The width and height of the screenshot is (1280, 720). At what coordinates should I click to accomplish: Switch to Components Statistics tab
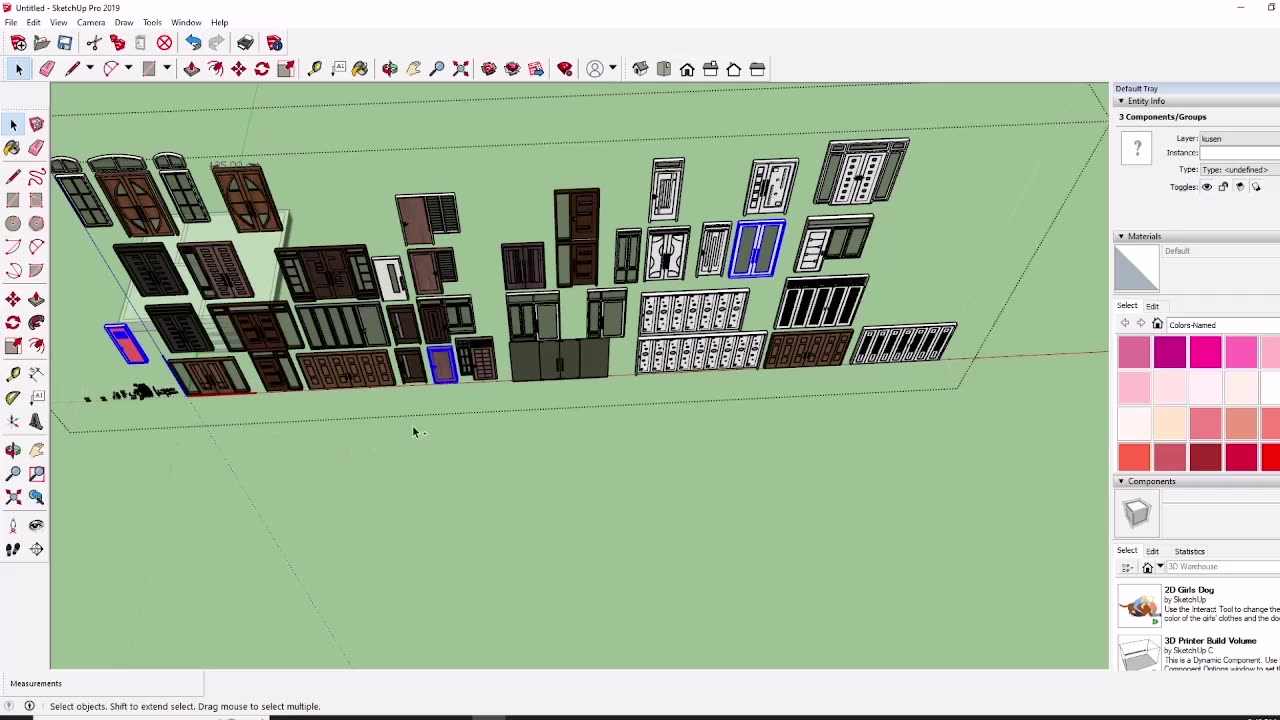tap(1189, 551)
